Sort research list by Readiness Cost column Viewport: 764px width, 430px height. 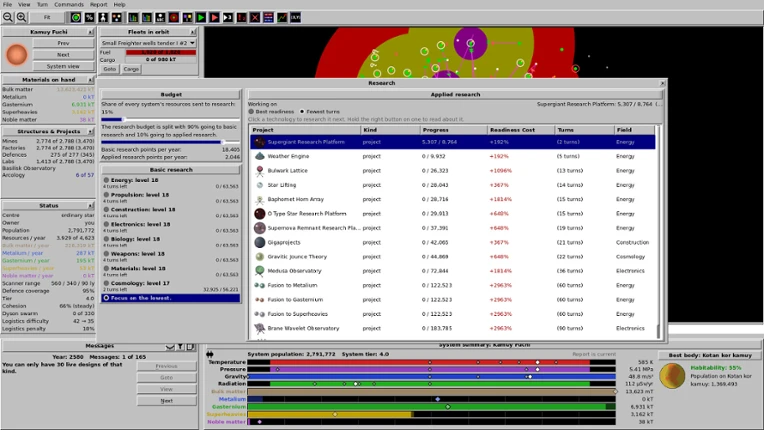[x=521, y=130]
